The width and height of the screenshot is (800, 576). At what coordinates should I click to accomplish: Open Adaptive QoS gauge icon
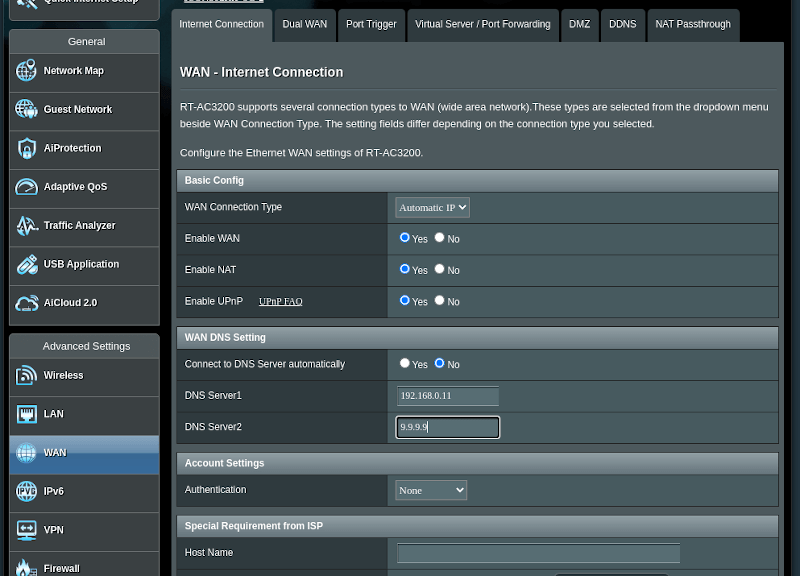[27, 187]
